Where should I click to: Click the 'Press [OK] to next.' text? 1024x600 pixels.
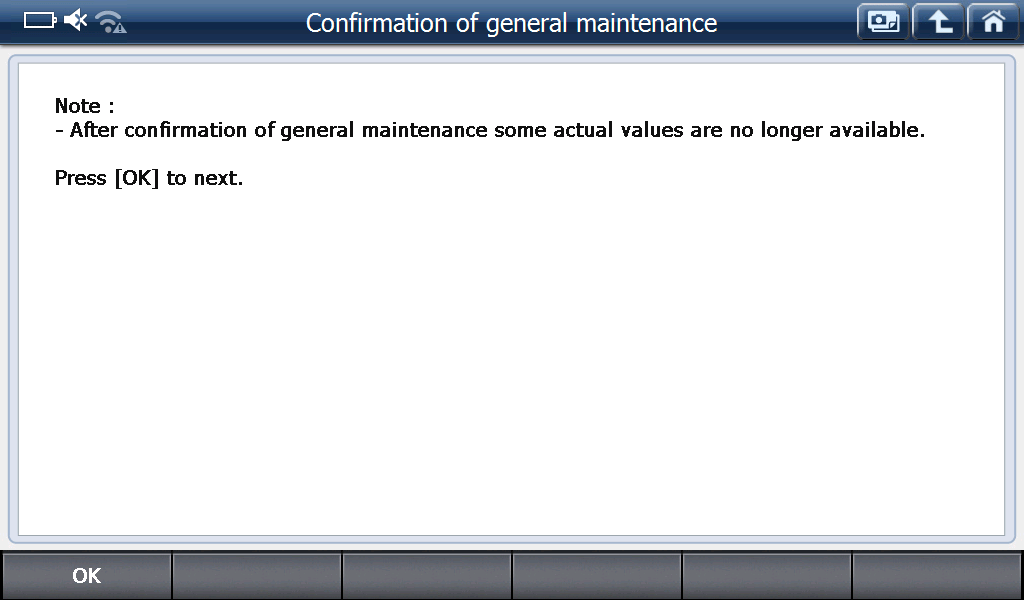(x=149, y=179)
